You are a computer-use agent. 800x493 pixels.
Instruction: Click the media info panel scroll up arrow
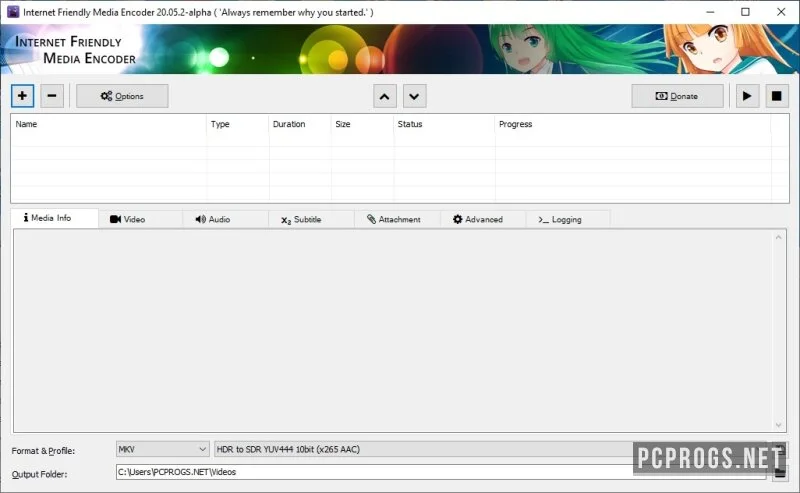779,237
